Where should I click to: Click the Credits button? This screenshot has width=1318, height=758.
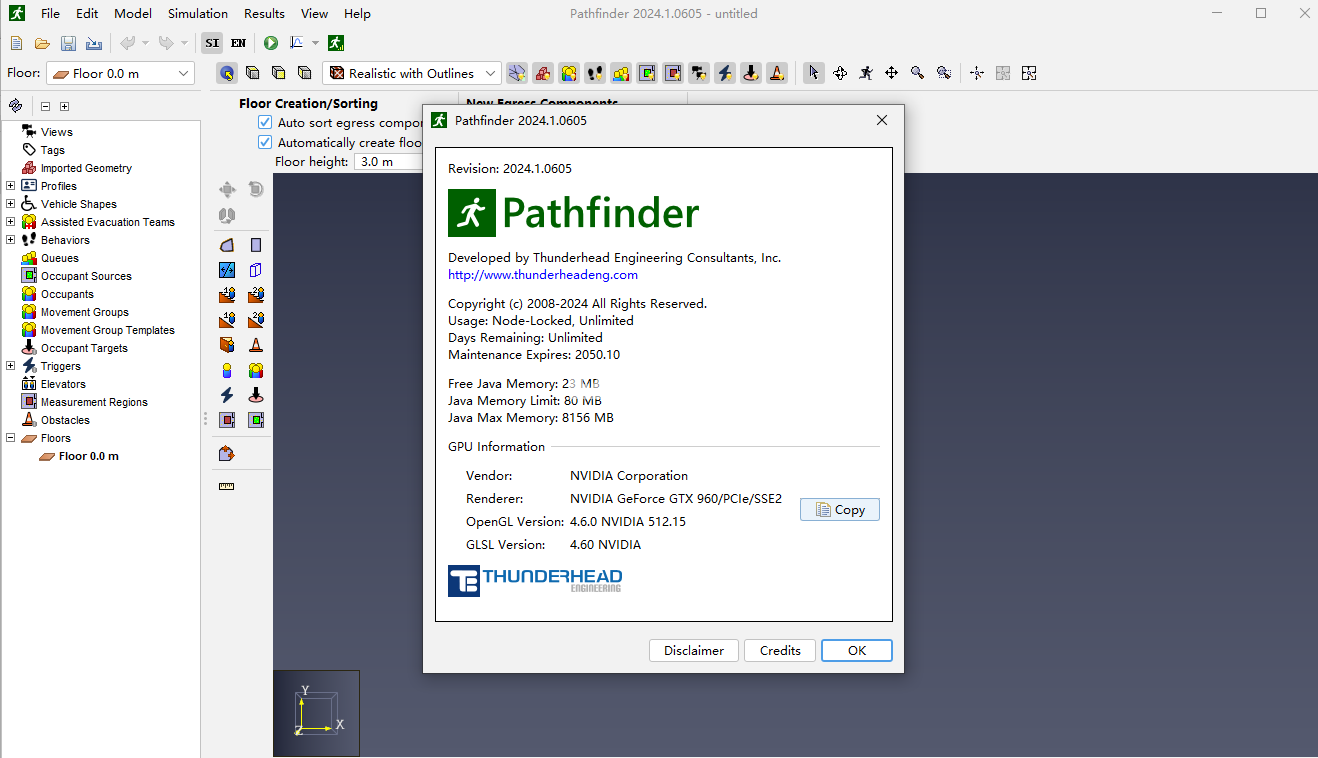click(x=780, y=650)
